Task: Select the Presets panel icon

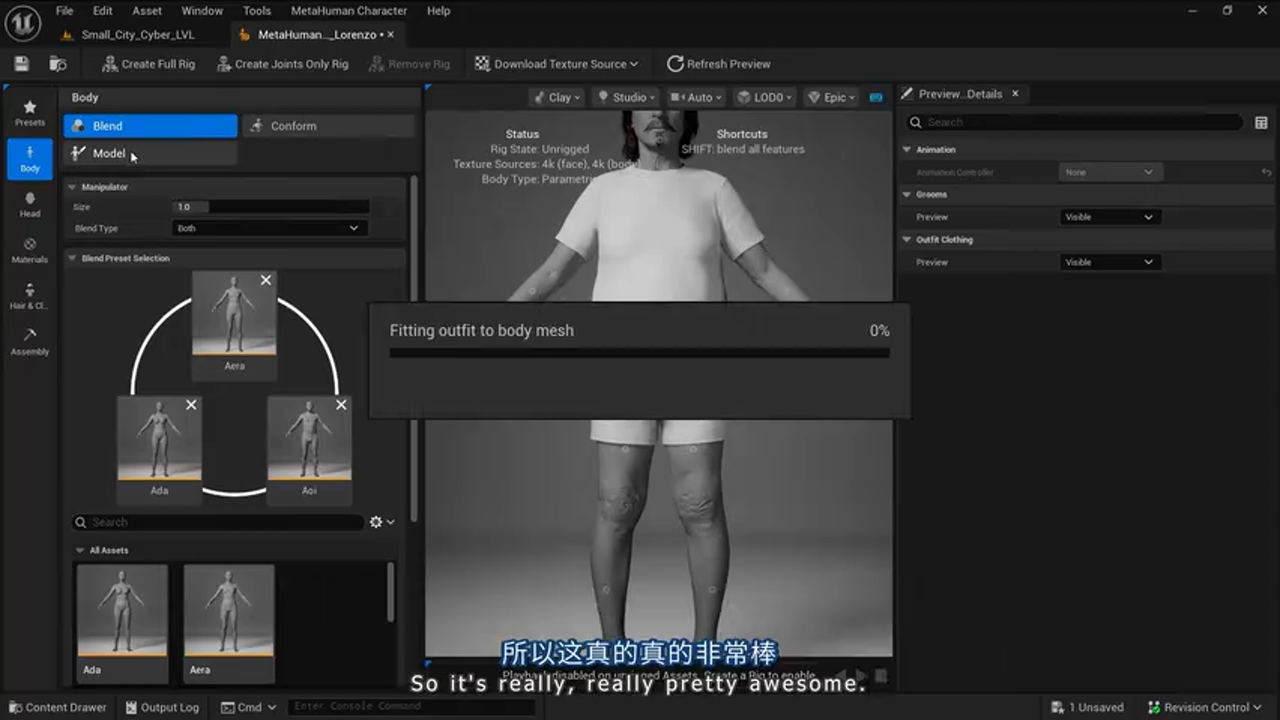Action: (30, 110)
